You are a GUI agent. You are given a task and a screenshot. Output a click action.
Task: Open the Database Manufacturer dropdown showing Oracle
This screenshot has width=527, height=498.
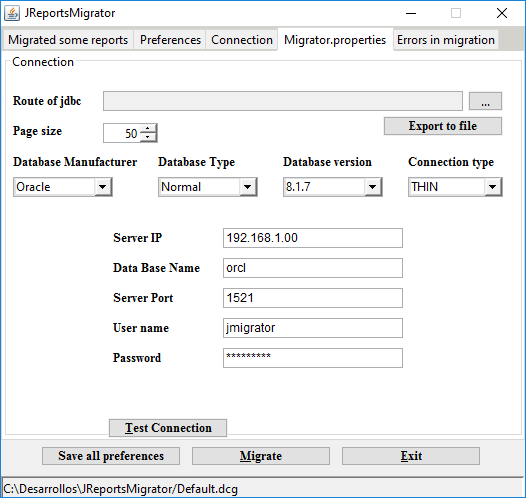[63, 187]
